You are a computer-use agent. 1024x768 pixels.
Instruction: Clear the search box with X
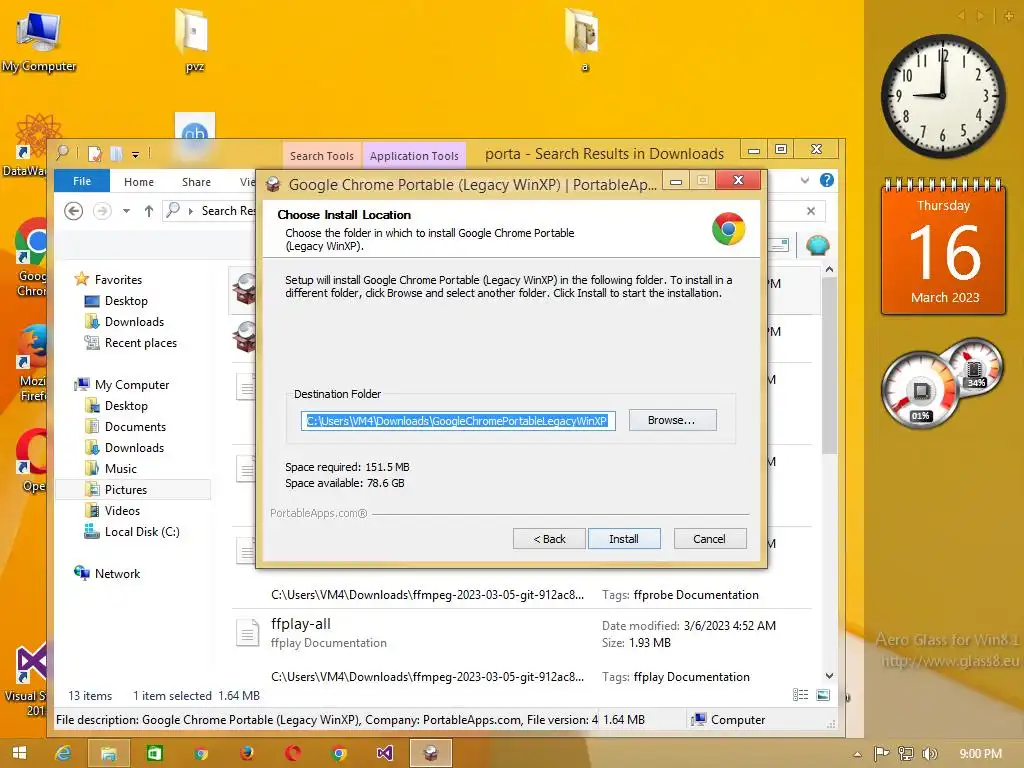tap(810, 211)
